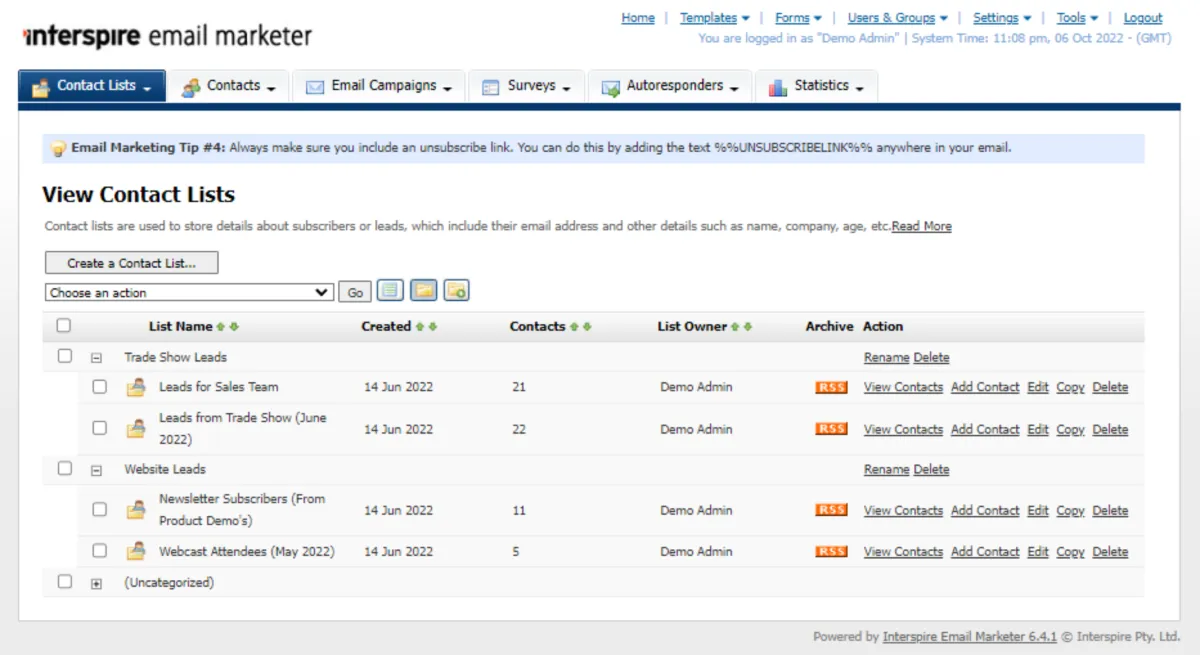This screenshot has width=1200, height=655.
Task: Switch to list view of contact lists
Action: click(x=390, y=291)
